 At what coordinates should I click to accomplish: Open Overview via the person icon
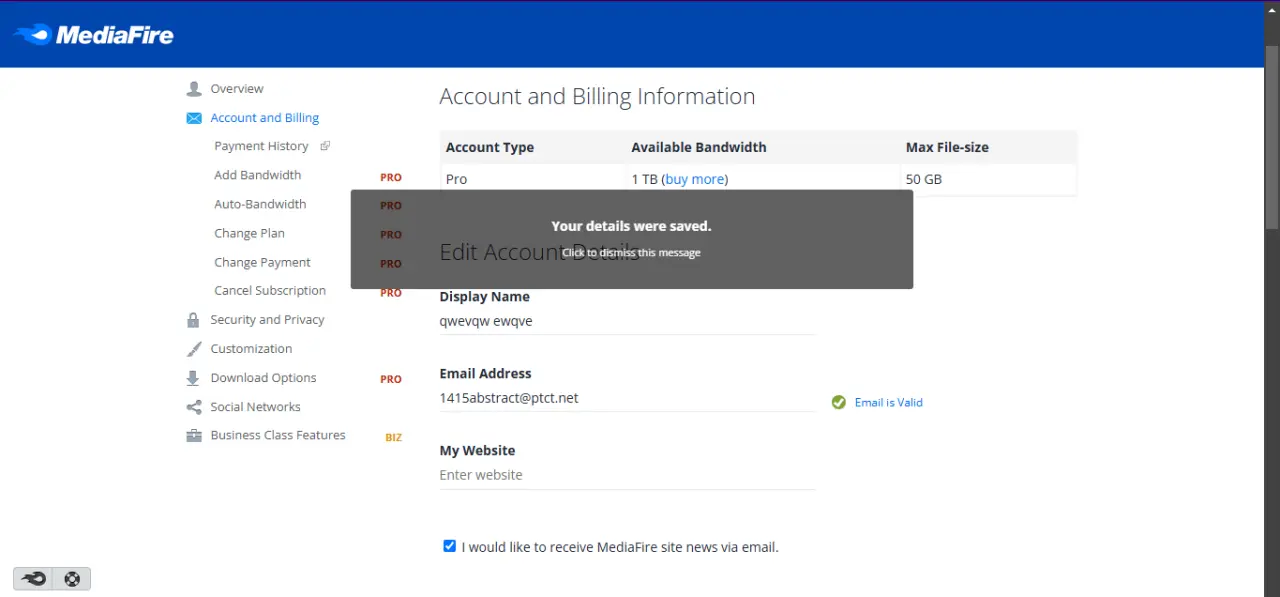[194, 89]
